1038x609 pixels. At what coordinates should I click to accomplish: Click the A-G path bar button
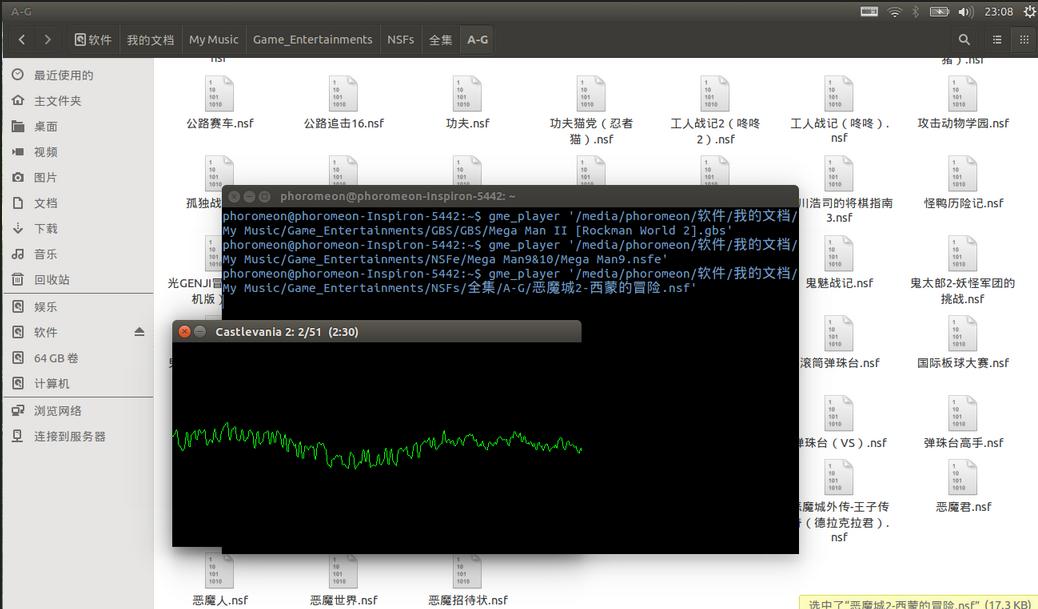point(477,40)
